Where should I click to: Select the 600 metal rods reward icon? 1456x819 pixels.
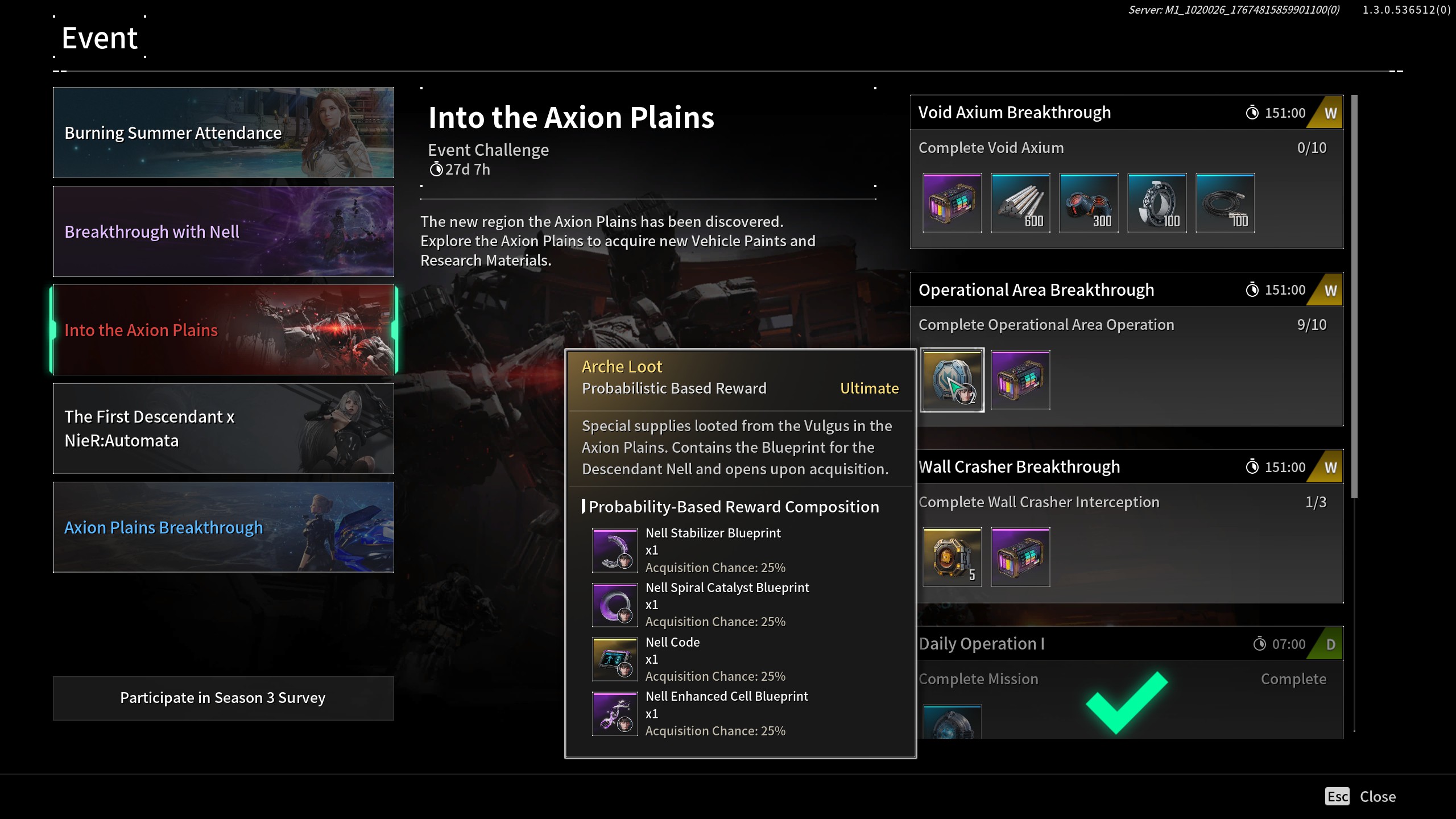tap(1020, 203)
